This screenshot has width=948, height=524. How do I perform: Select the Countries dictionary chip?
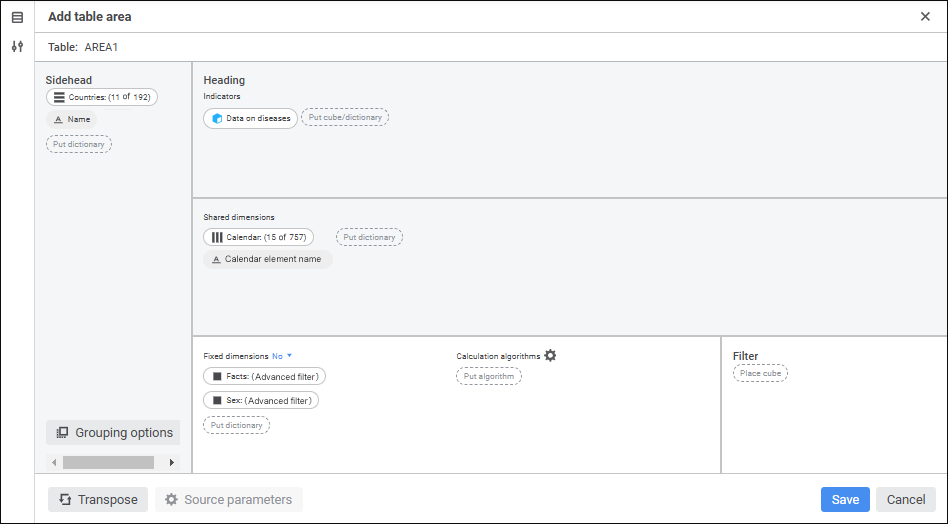click(x=102, y=97)
